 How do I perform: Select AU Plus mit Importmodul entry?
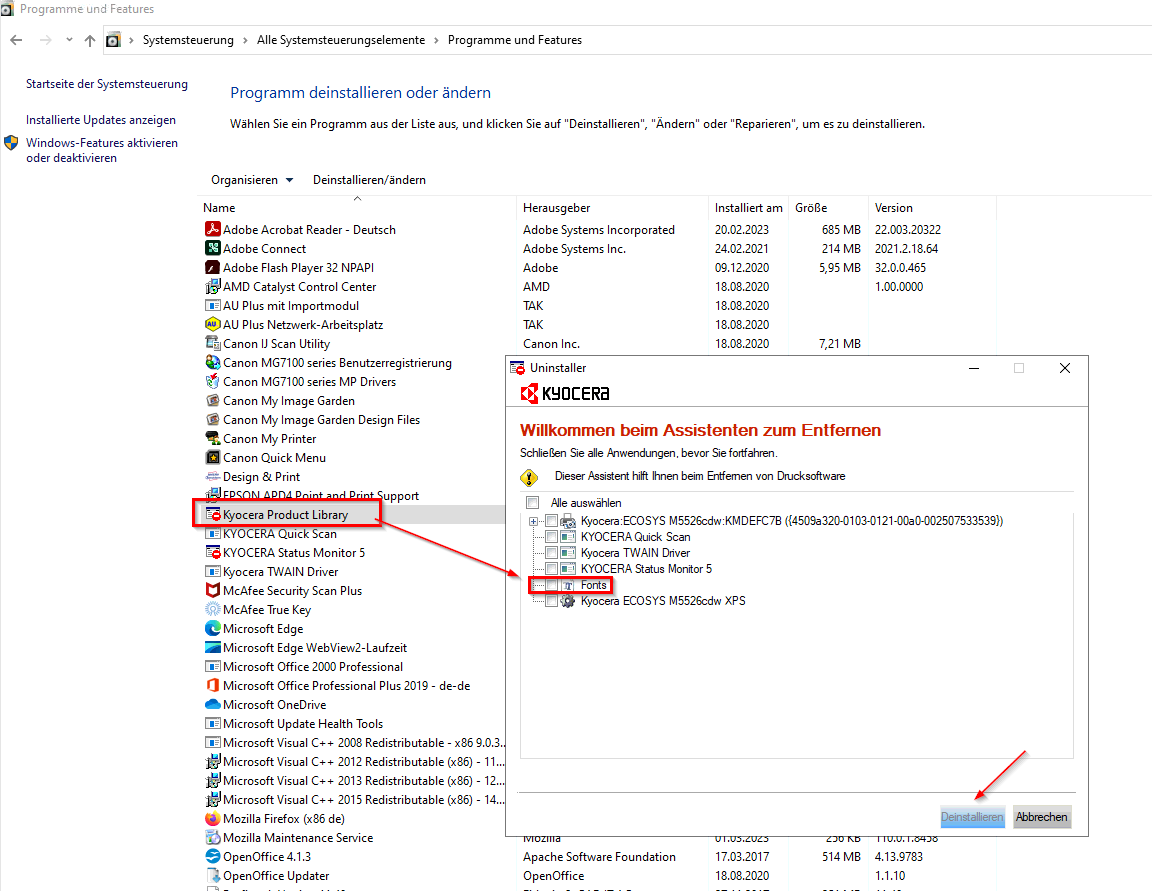click(291, 306)
